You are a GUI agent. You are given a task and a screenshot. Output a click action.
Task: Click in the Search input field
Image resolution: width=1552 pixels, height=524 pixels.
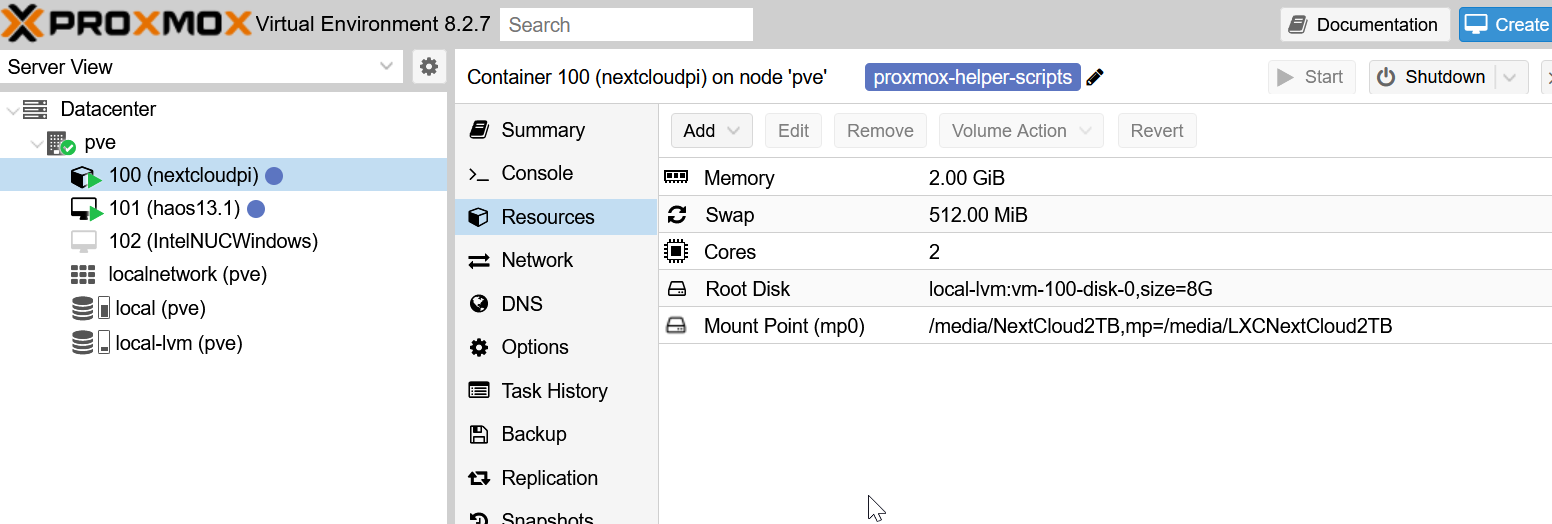(x=626, y=25)
